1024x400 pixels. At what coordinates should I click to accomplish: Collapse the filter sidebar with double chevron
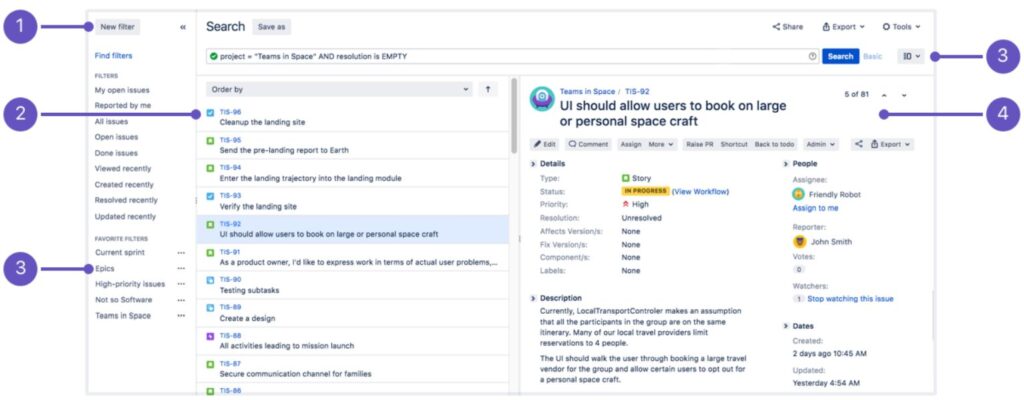183,27
